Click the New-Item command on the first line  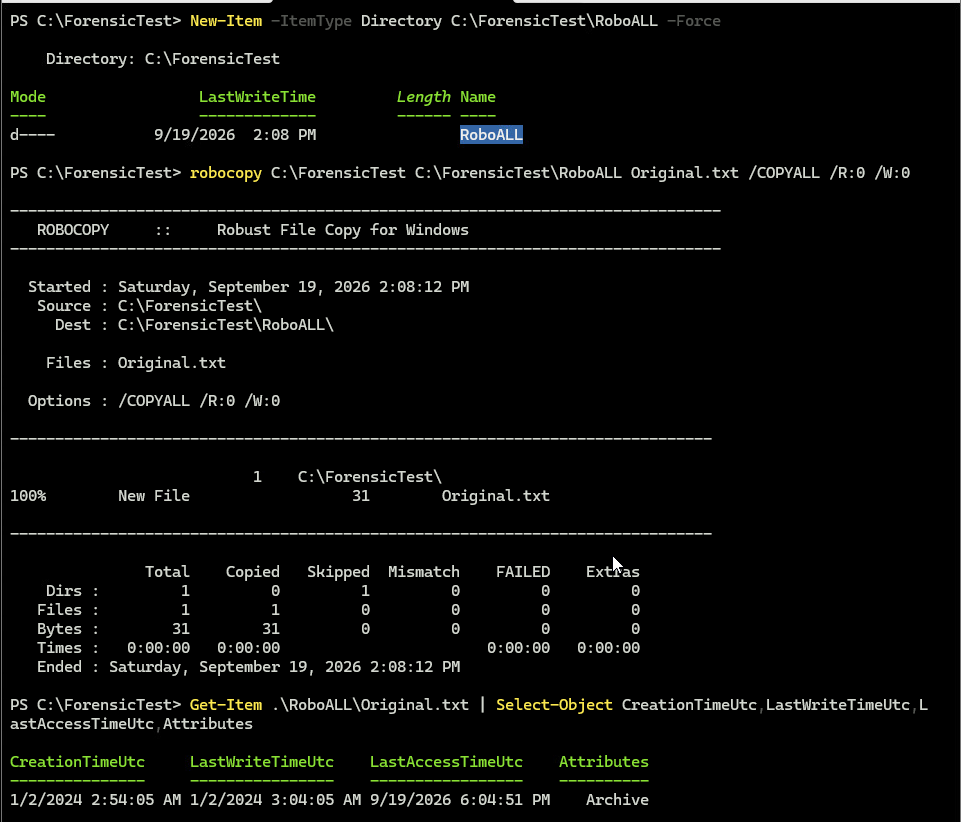[226, 21]
